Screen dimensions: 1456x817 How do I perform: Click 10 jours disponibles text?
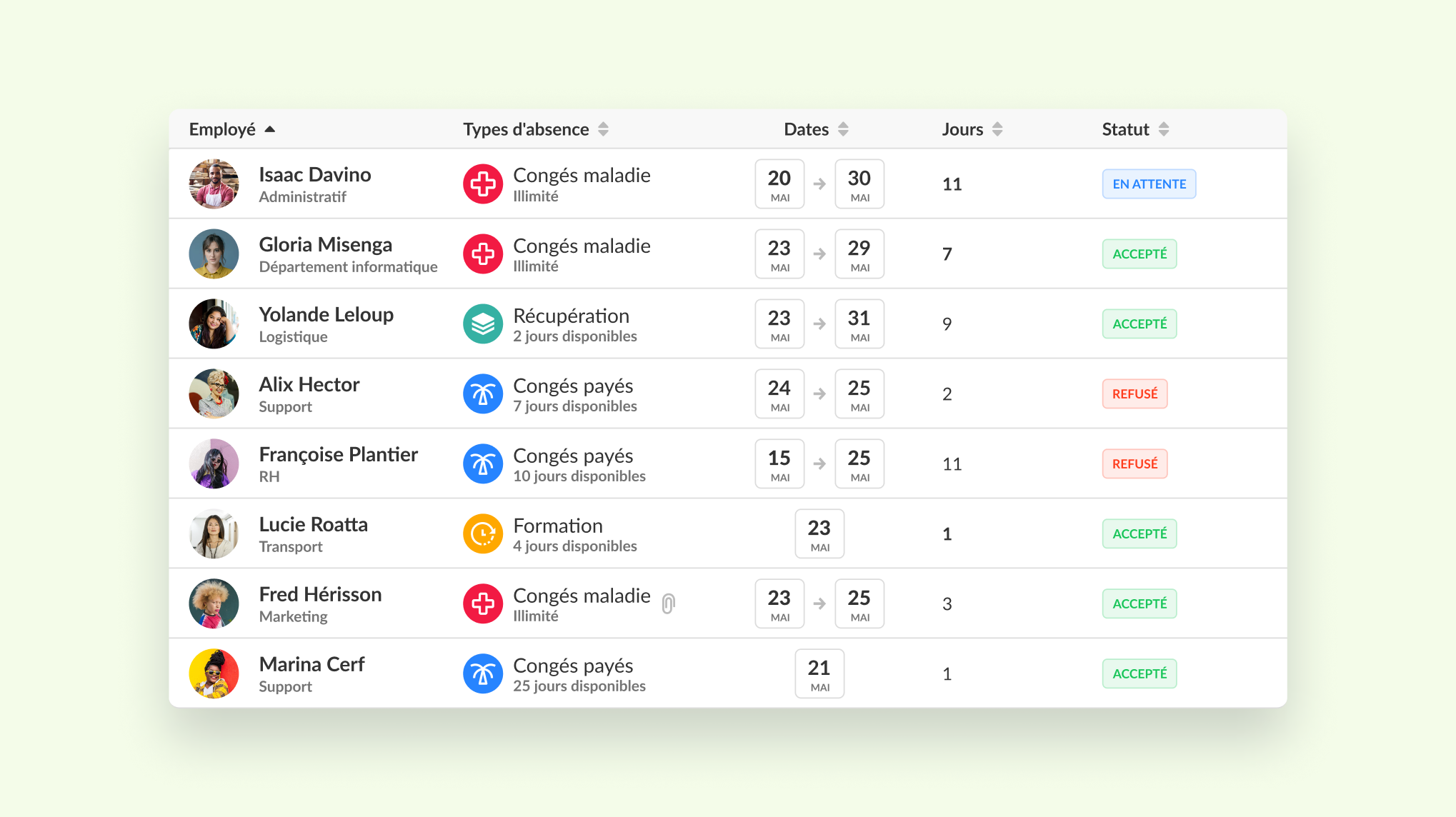tap(579, 476)
